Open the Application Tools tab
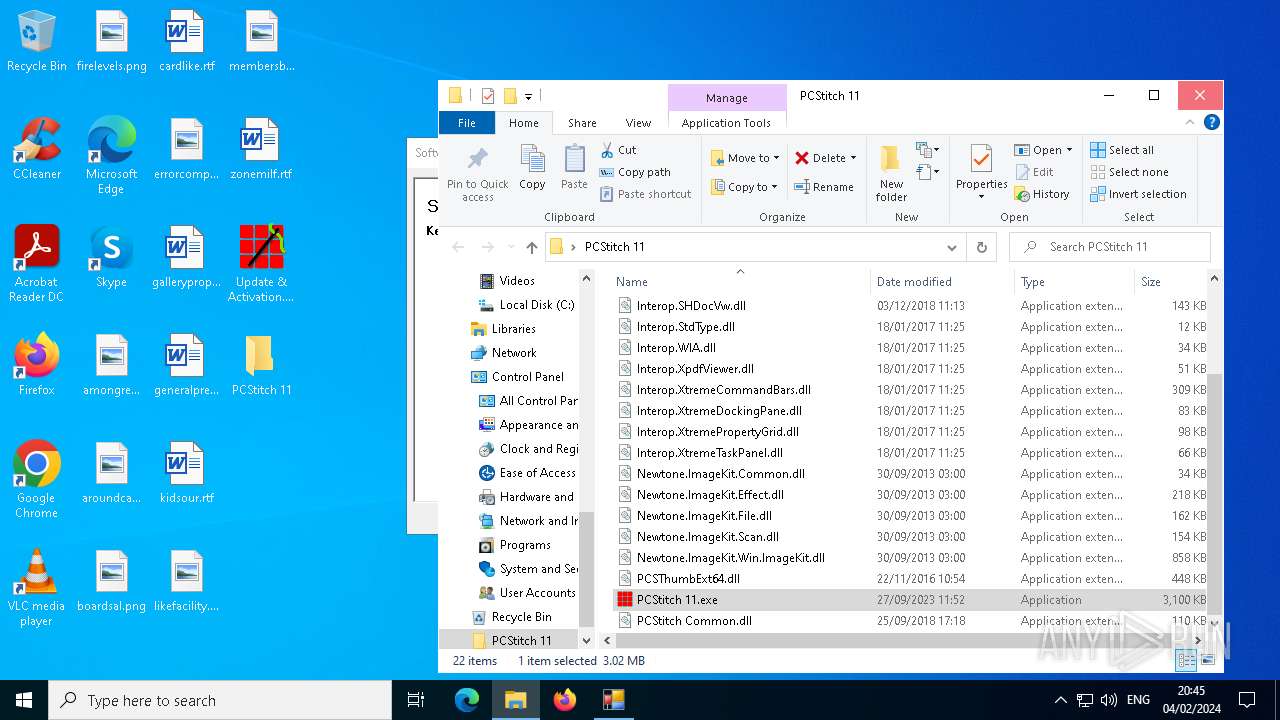The image size is (1280, 720). 726,123
